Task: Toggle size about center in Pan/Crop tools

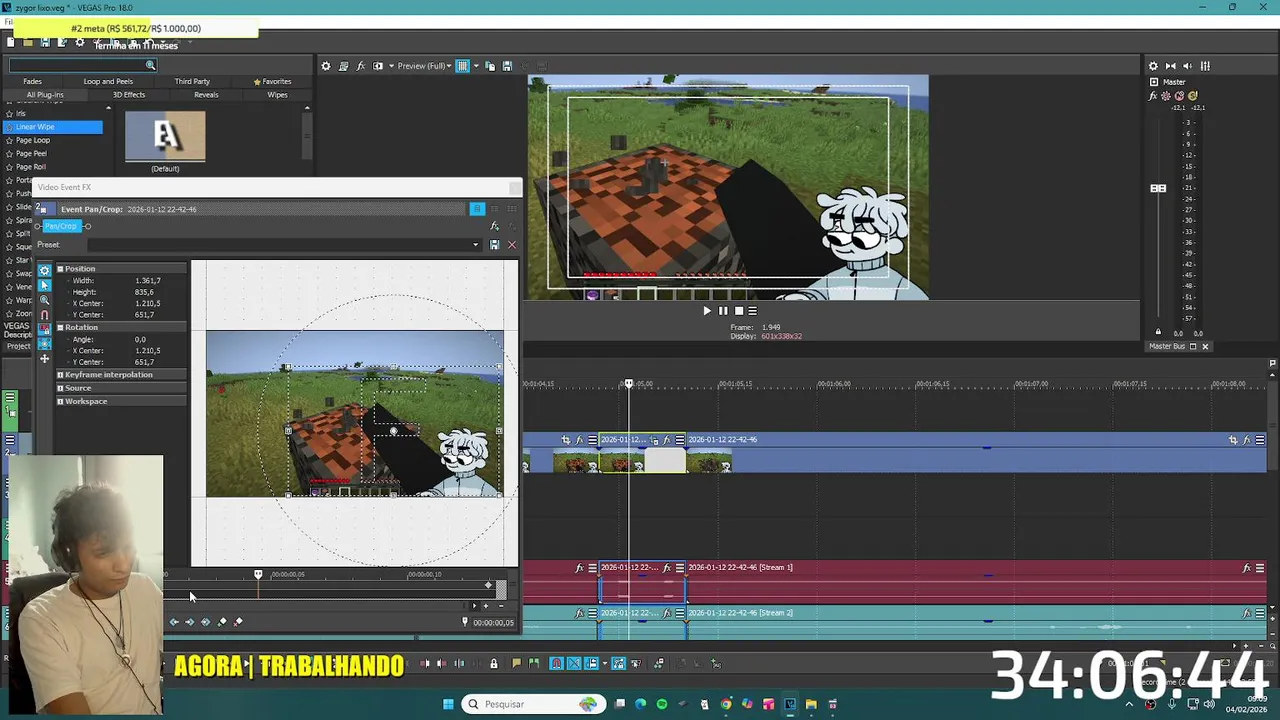Action: click(44, 344)
